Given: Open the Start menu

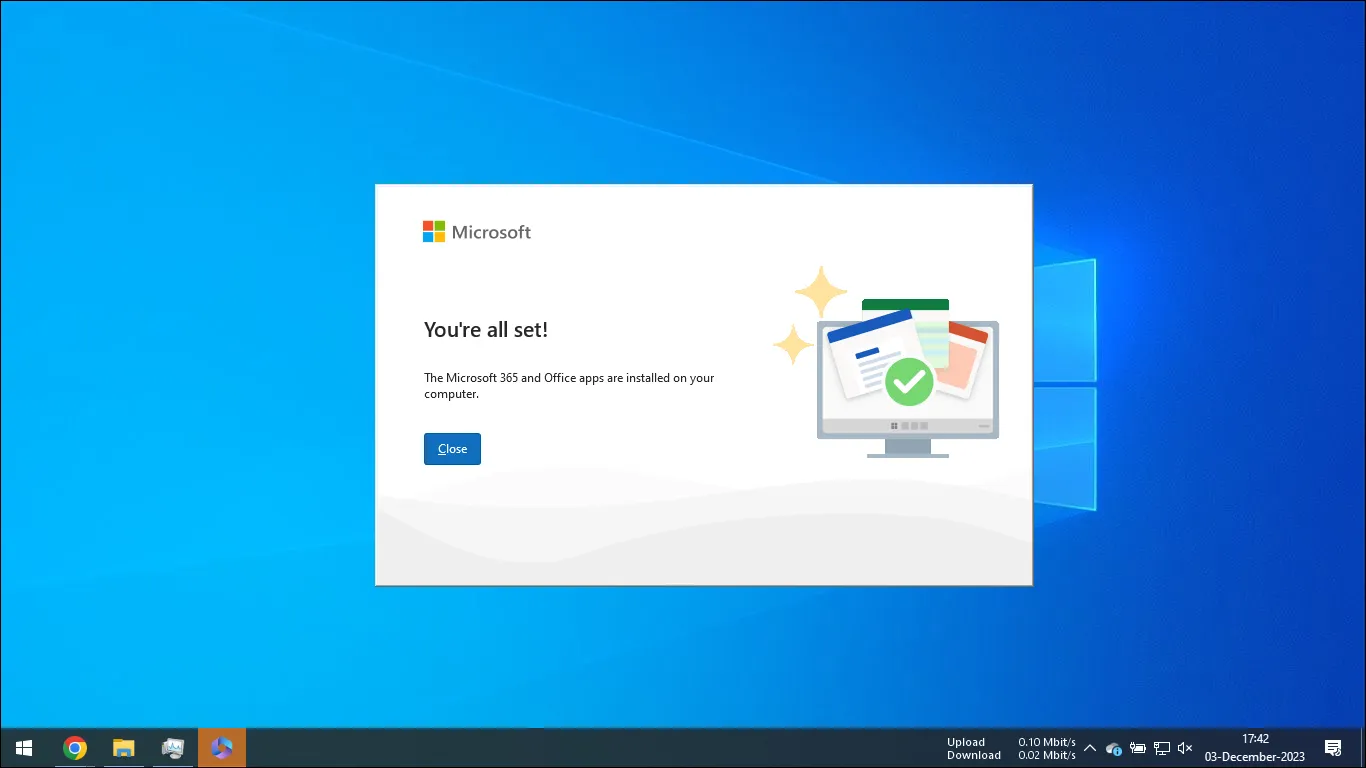Looking at the screenshot, I should tap(24, 747).
